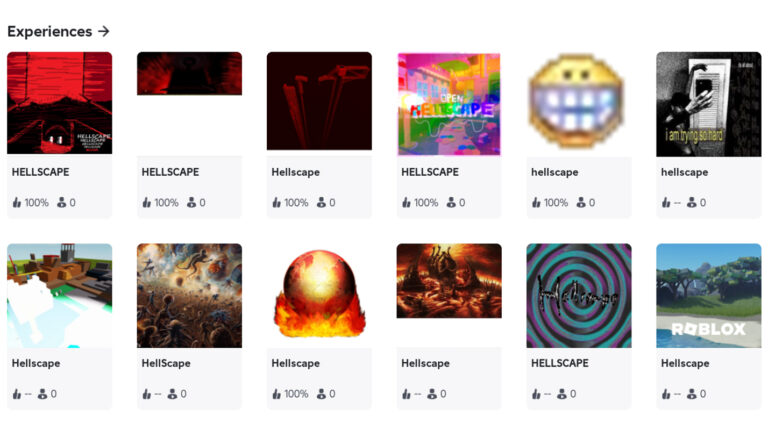Open the fiery demon landscape Hellscape thumbnail
This screenshot has width=768, height=430.
(x=449, y=281)
